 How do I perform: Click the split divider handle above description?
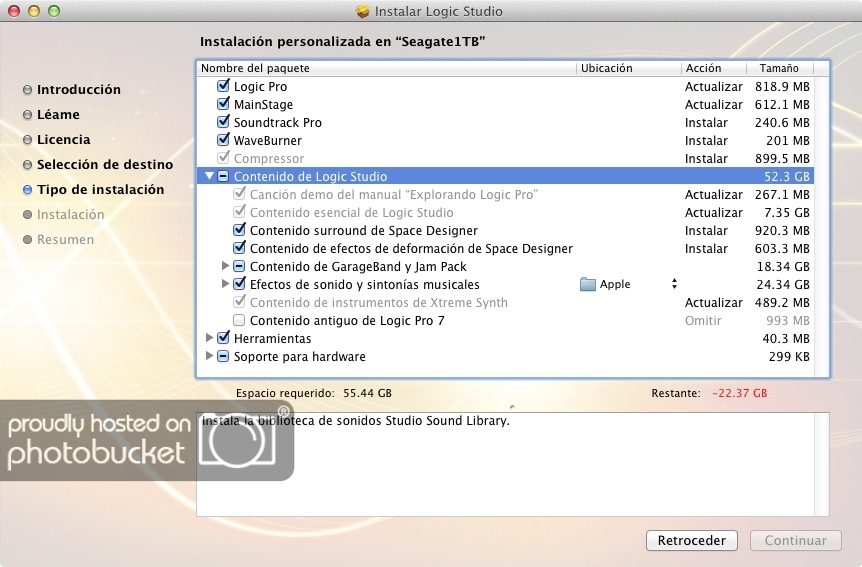(x=512, y=407)
